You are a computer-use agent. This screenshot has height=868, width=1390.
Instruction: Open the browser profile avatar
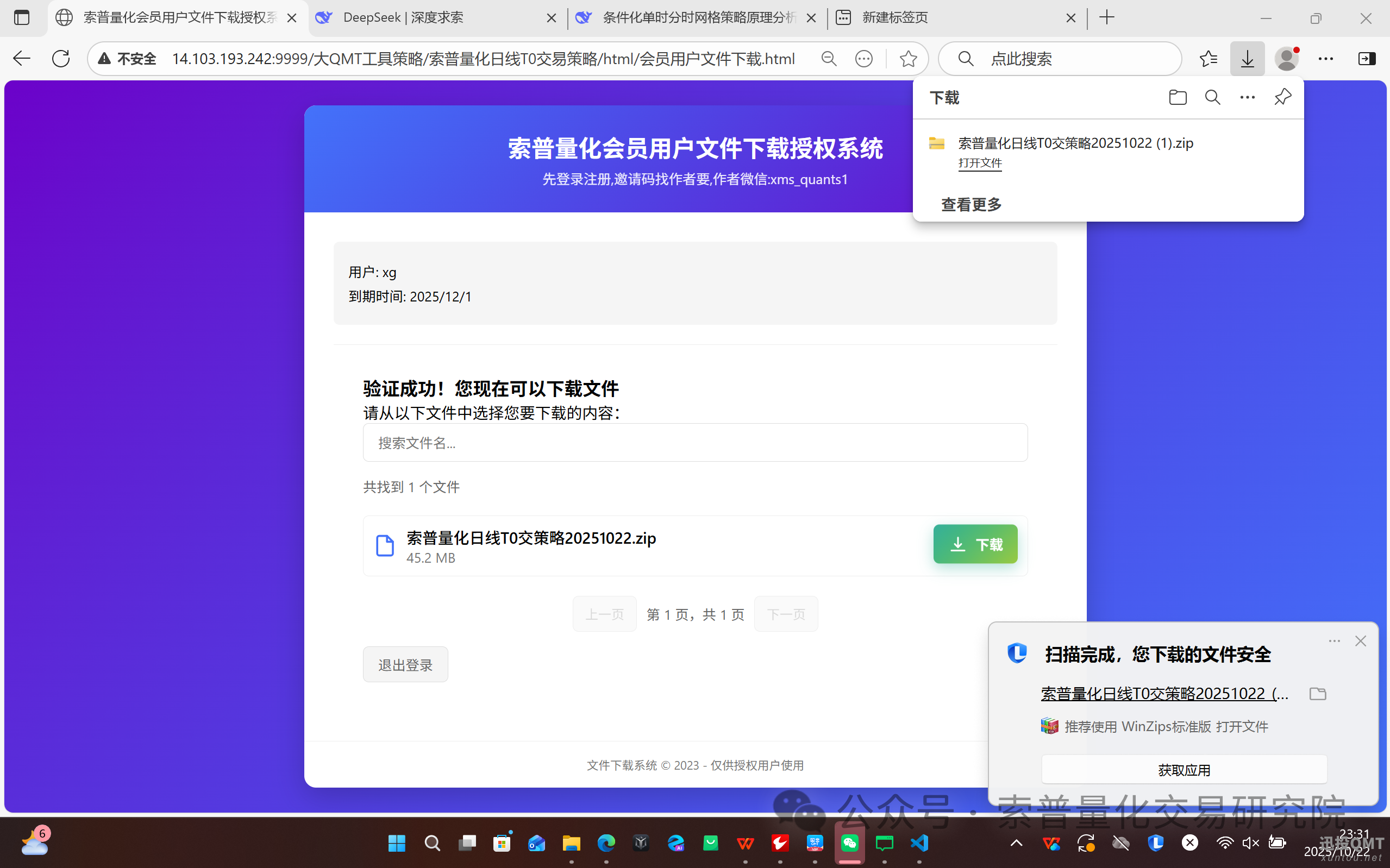1286,59
